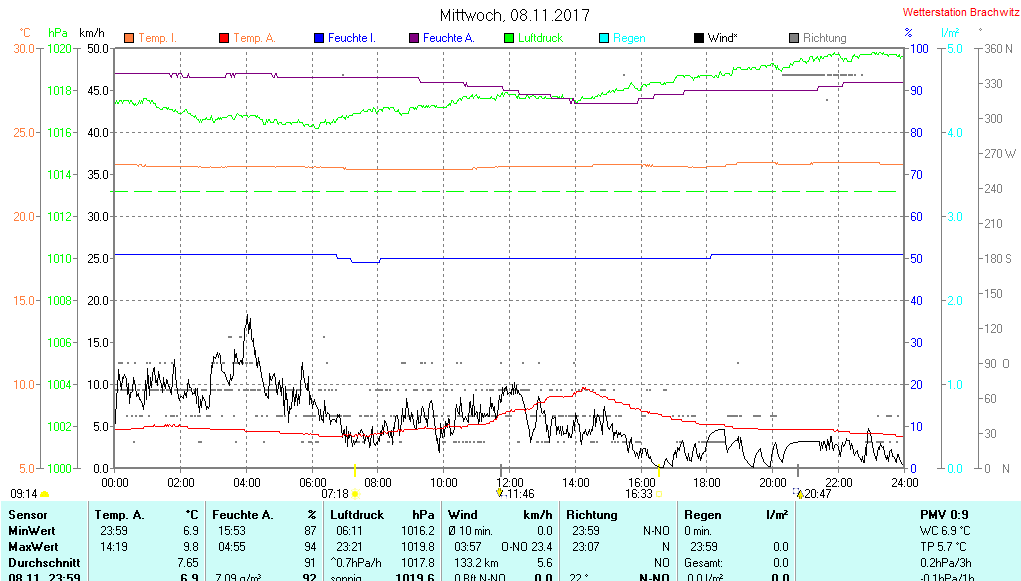Click the cyan Regen legend square
This screenshot has width=1021, height=581.
click(603, 38)
